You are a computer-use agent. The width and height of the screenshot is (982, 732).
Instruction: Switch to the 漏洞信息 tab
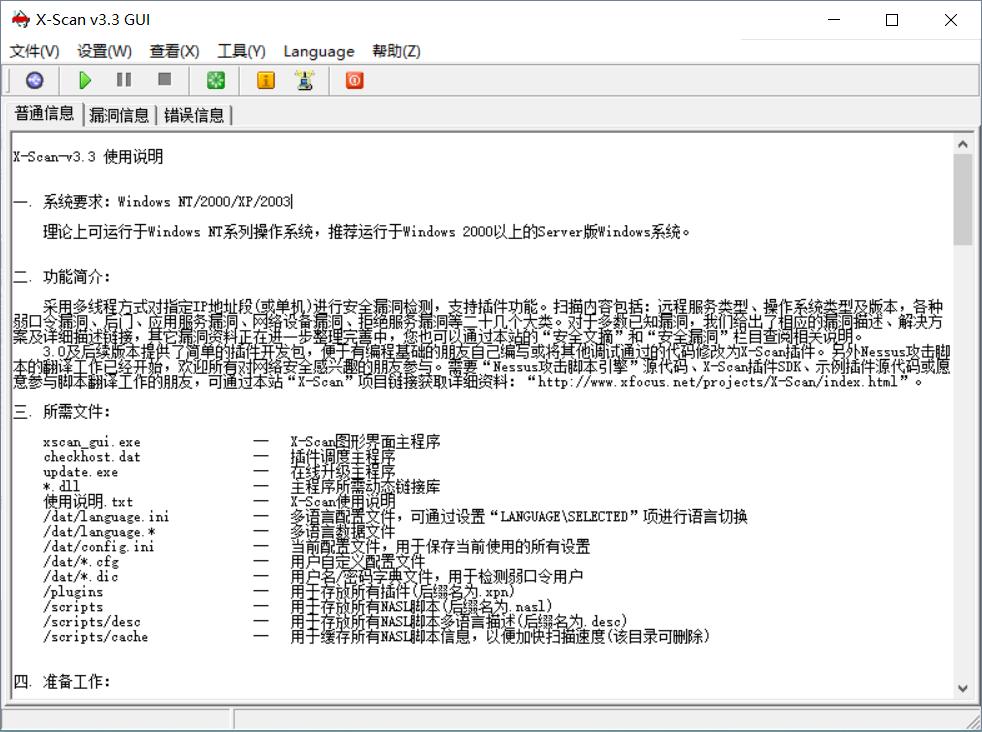click(x=119, y=114)
